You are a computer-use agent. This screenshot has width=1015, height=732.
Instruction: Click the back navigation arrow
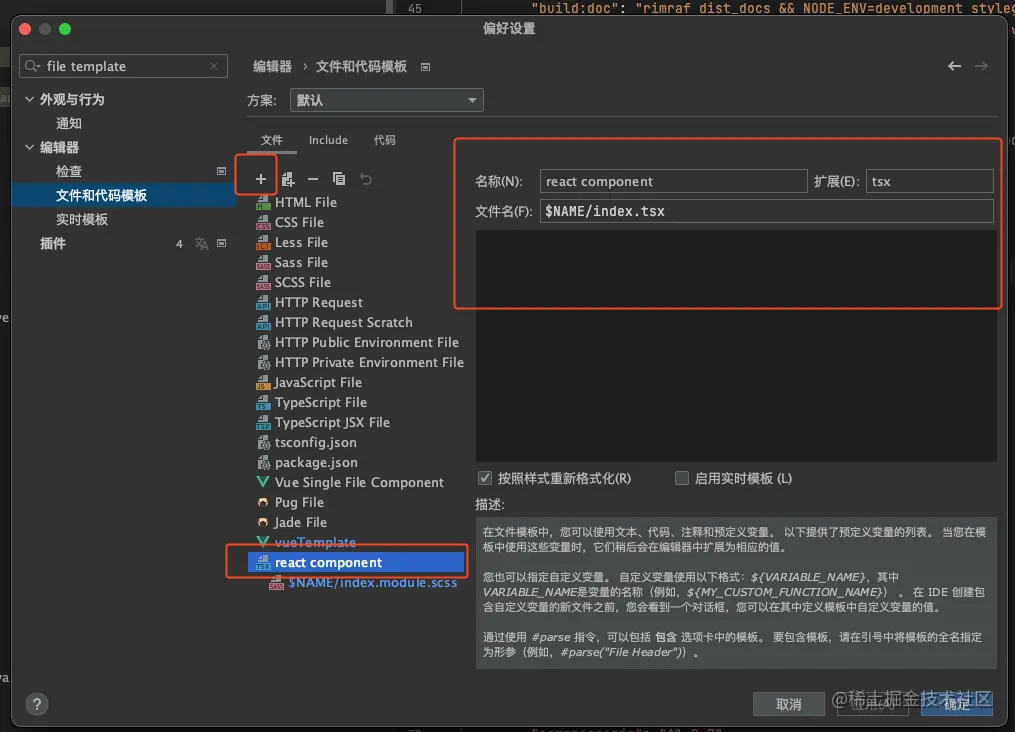(x=953, y=65)
